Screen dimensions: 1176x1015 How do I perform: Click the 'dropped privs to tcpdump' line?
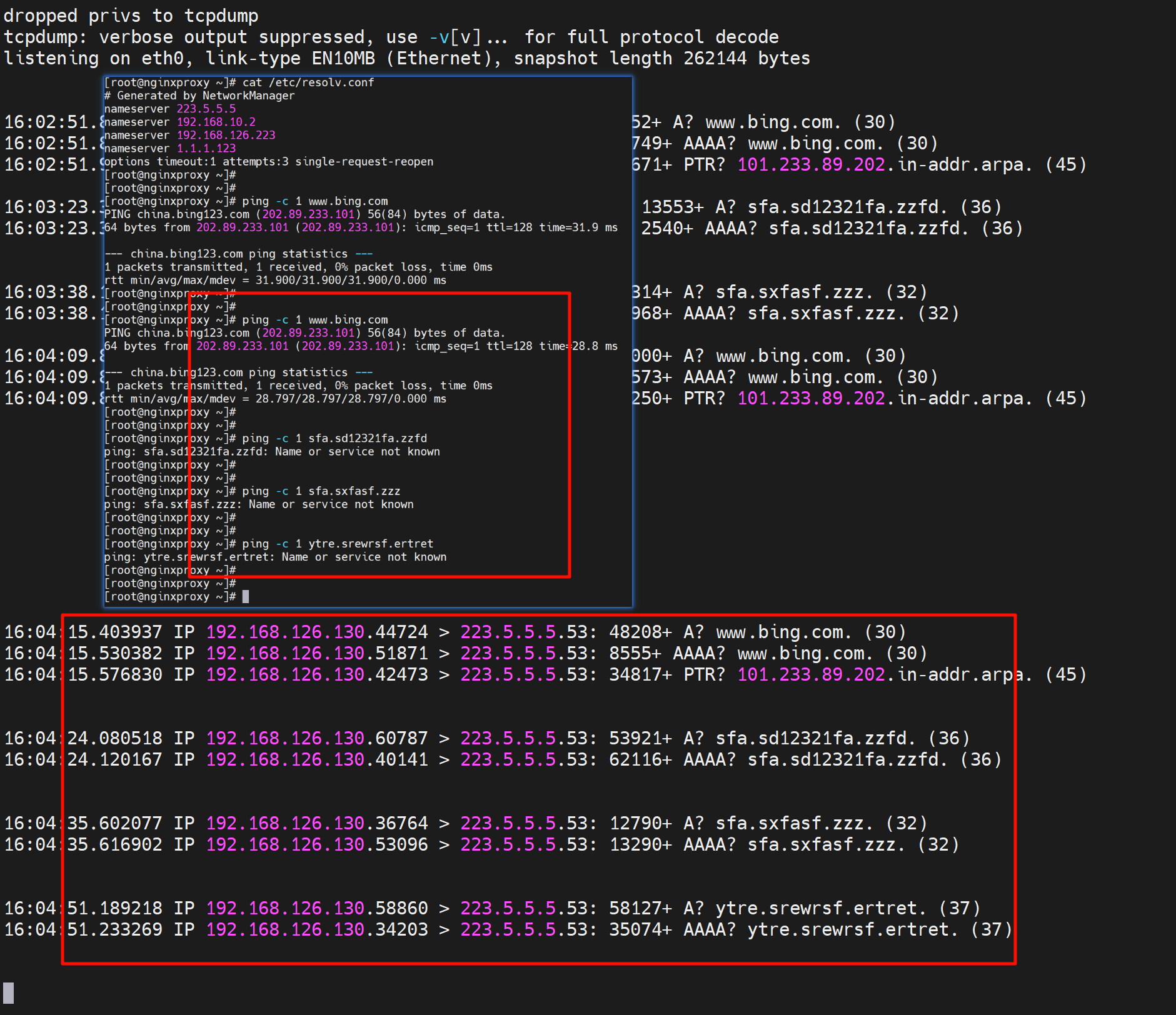coord(131,16)
